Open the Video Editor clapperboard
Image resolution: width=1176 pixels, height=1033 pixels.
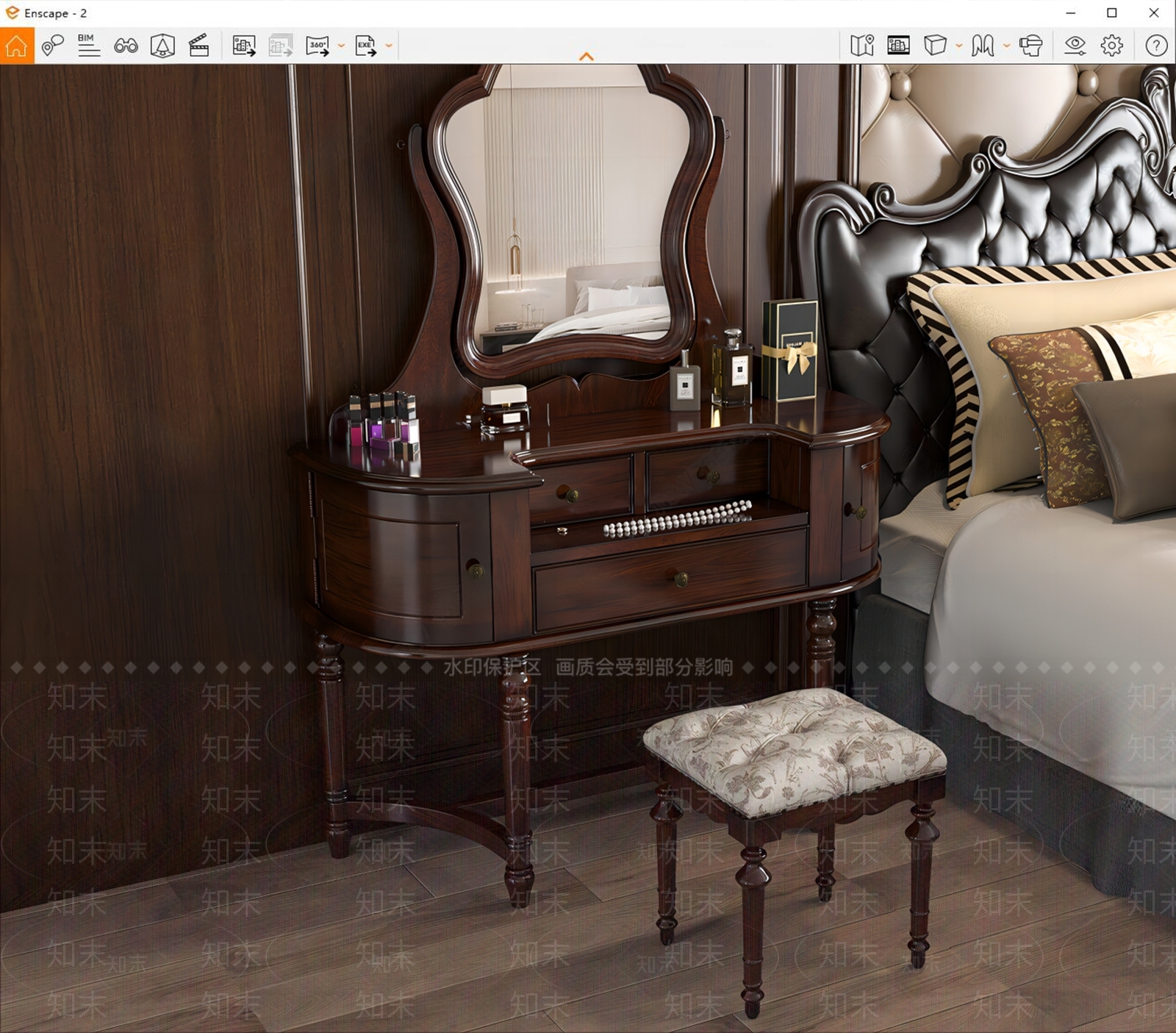pyautogui.click(x=199, y=46)
